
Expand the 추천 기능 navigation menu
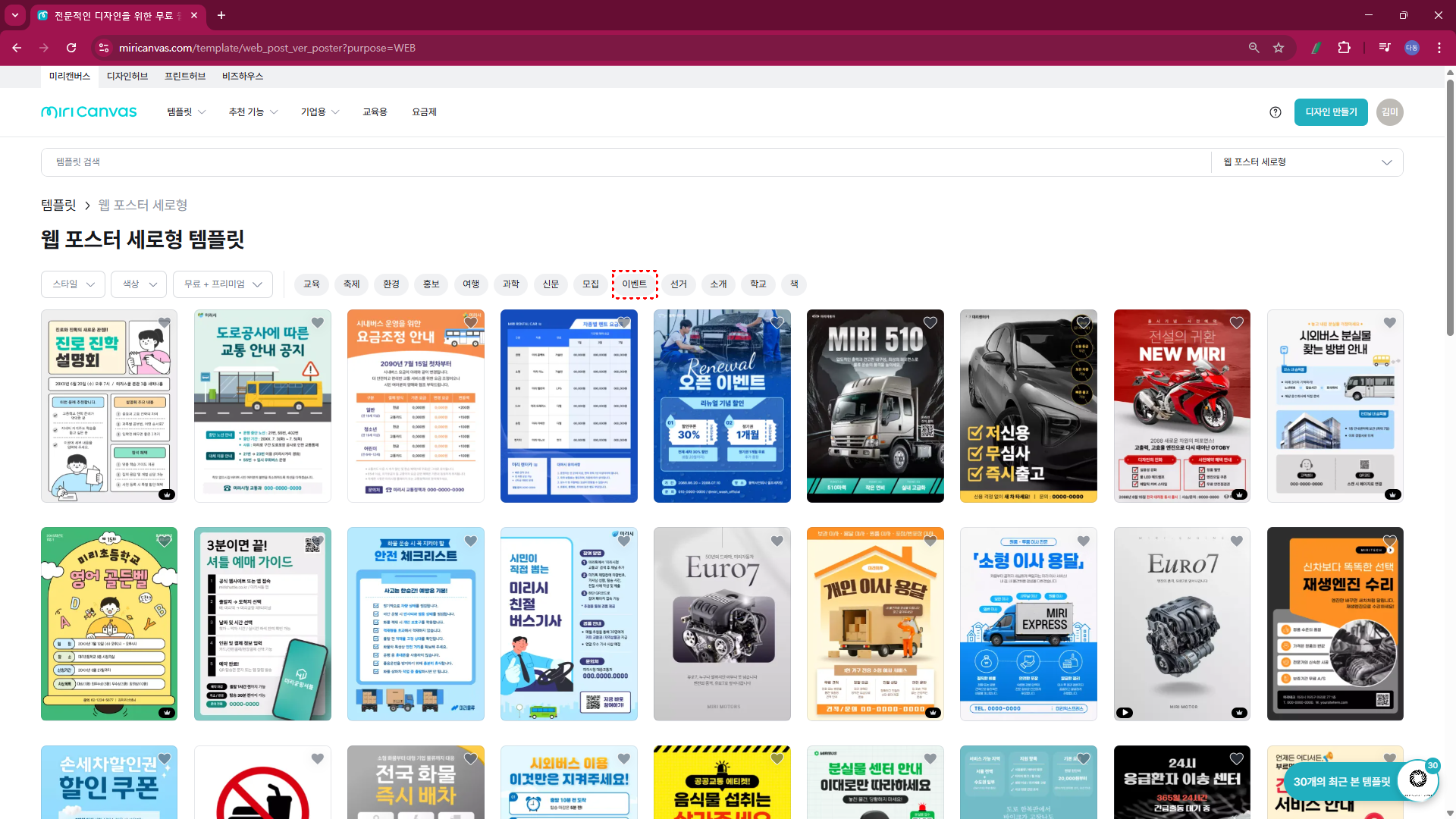[x=253, y=112]
